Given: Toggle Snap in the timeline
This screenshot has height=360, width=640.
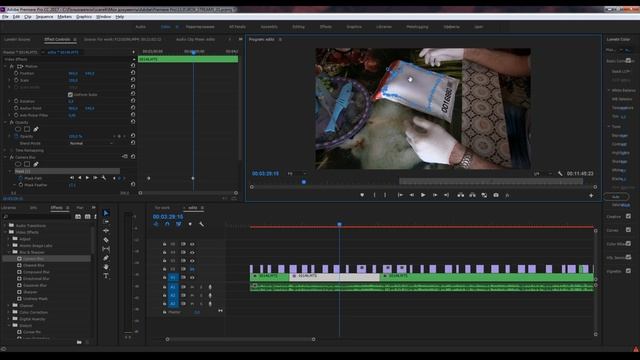Looking at the screenshot, I should click(x=167, y=224).
